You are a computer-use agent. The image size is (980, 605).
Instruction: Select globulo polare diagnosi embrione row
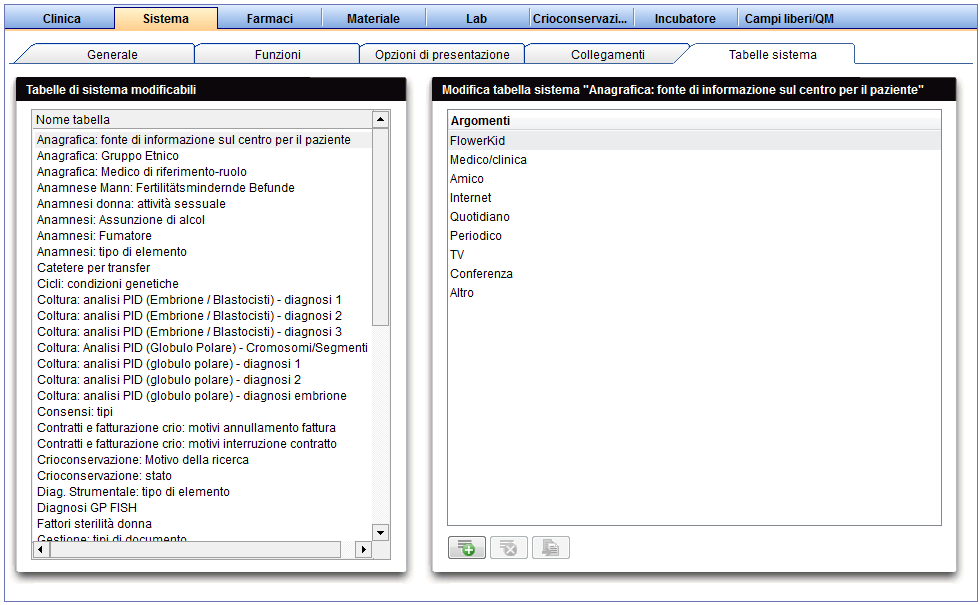tap(202, 396)
